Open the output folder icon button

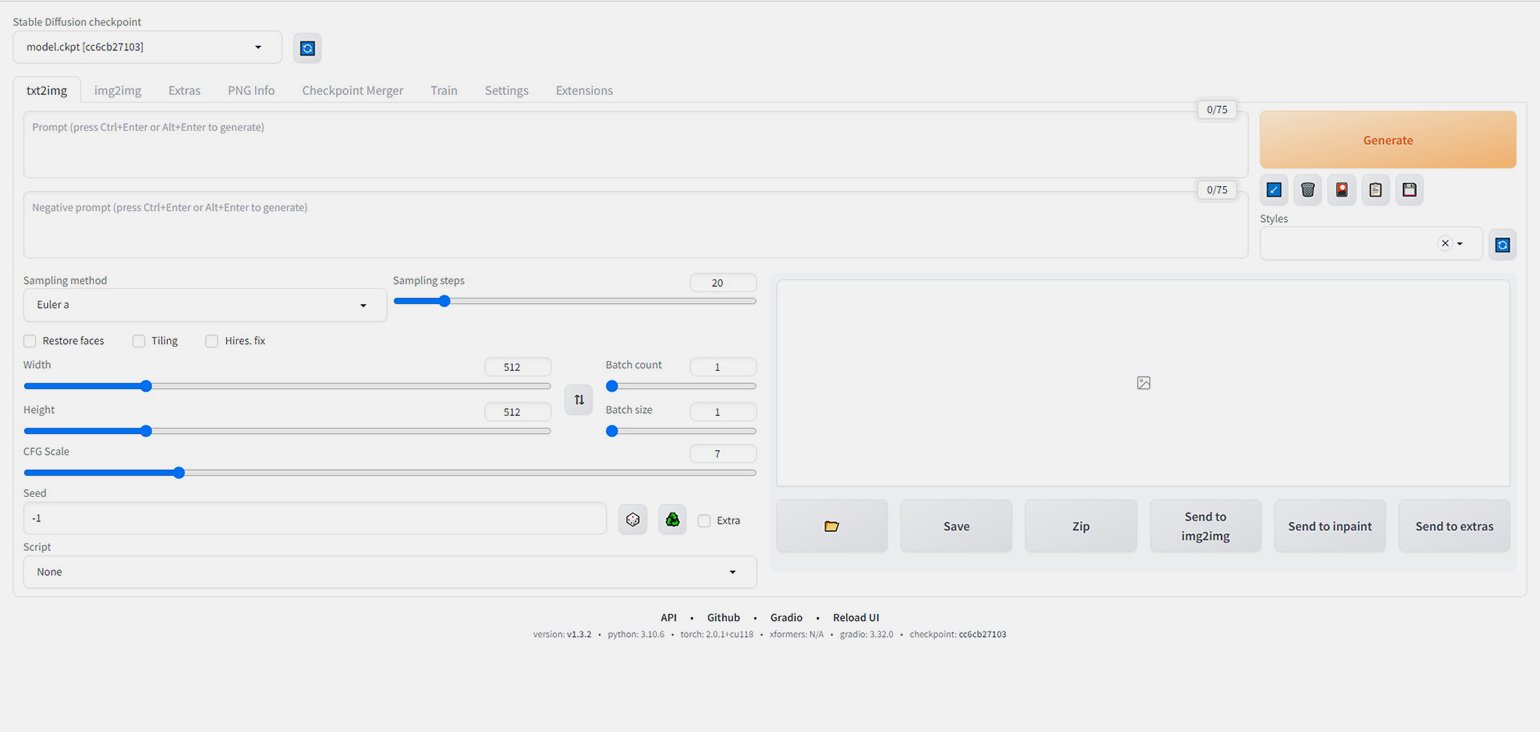tap(831, 526)
